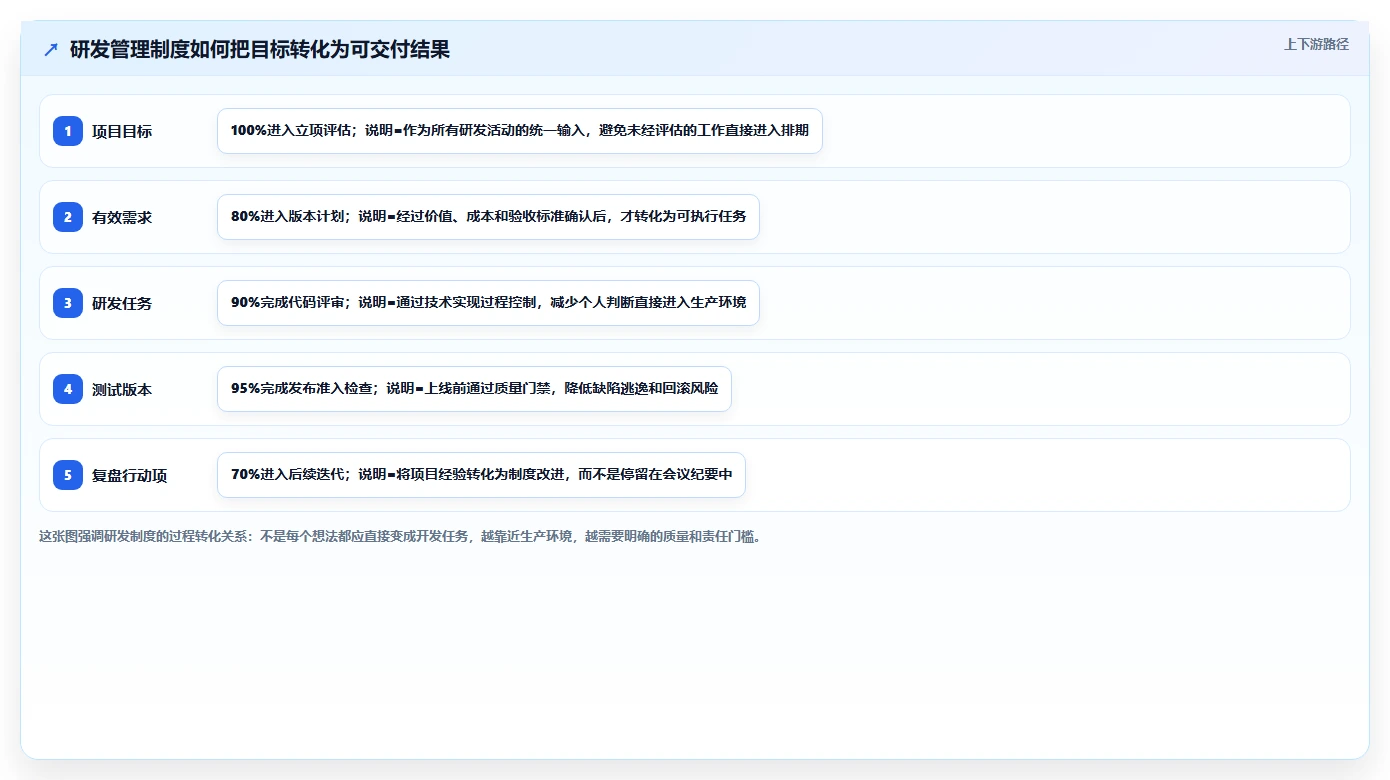The image size is (1390, 780).
Task: Click the 研发任务 label
Action: click(122, 303)
